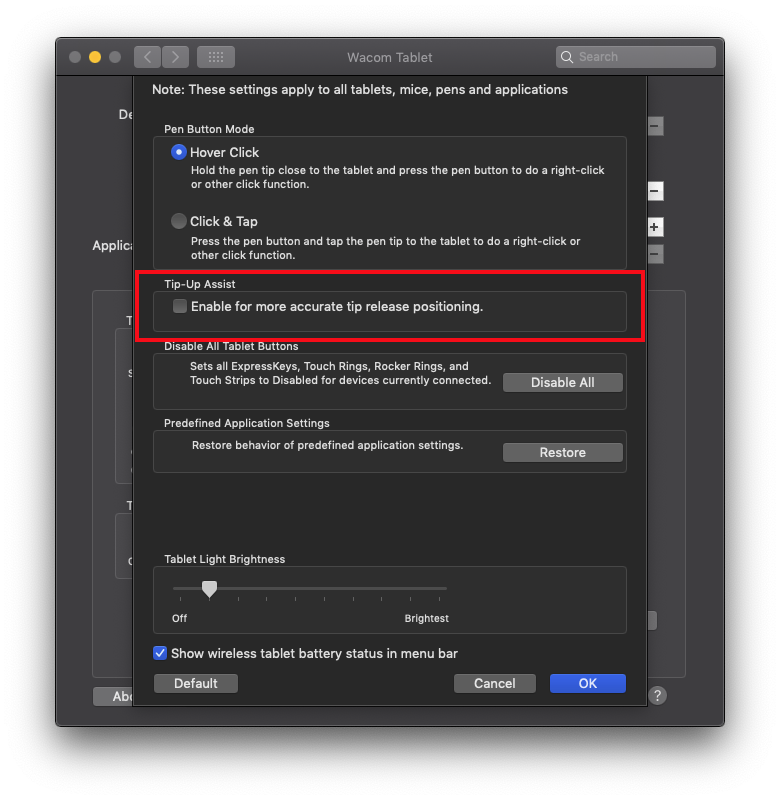
Task: Click the Tablet Light Brightness slider thumb
Action: (x=209, y=589)
